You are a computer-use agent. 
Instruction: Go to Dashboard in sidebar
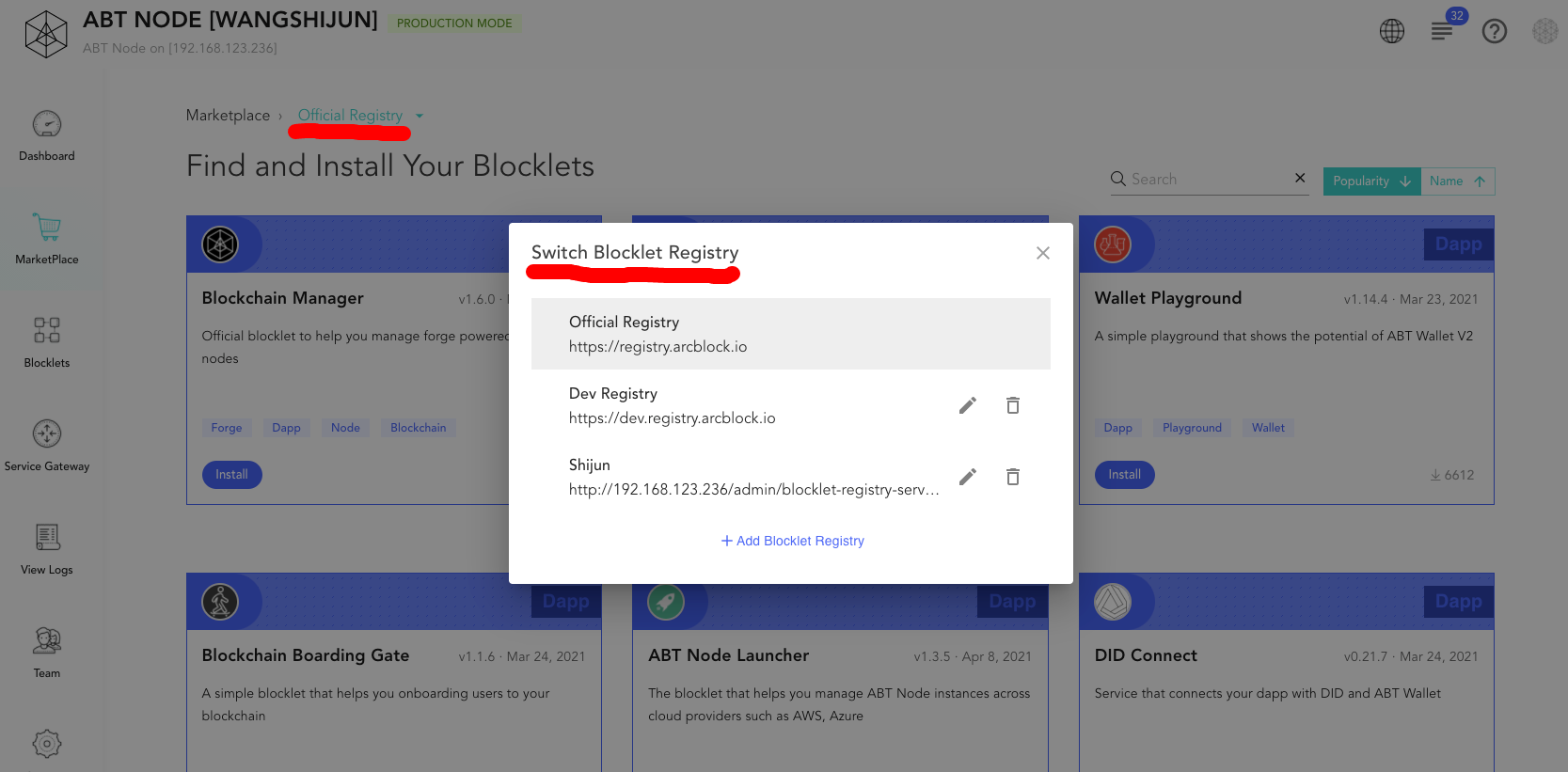click(x=47, y=135)
